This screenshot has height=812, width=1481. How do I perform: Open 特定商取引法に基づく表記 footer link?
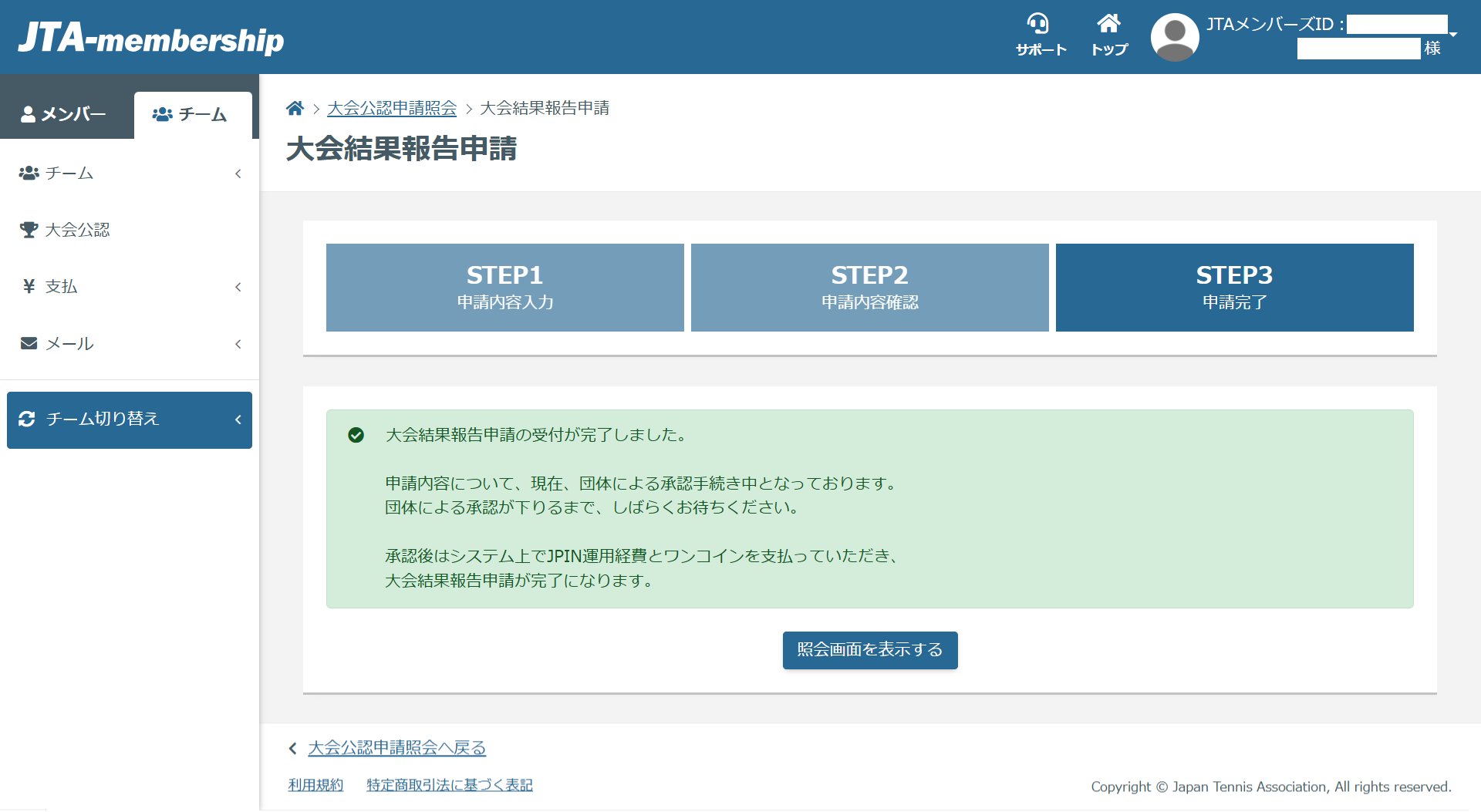449,785
